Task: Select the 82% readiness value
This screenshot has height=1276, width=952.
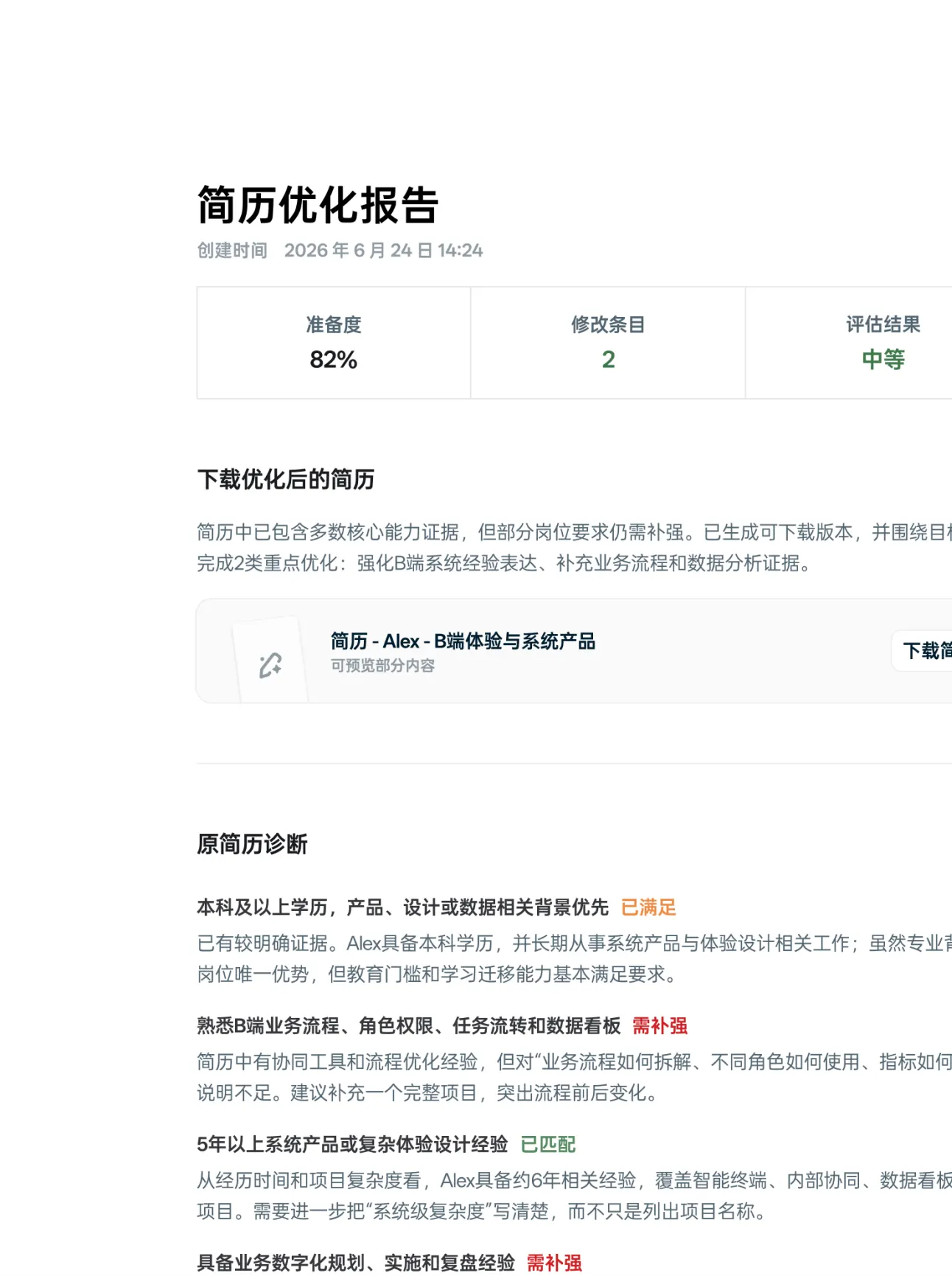Action: pos(334,360)
